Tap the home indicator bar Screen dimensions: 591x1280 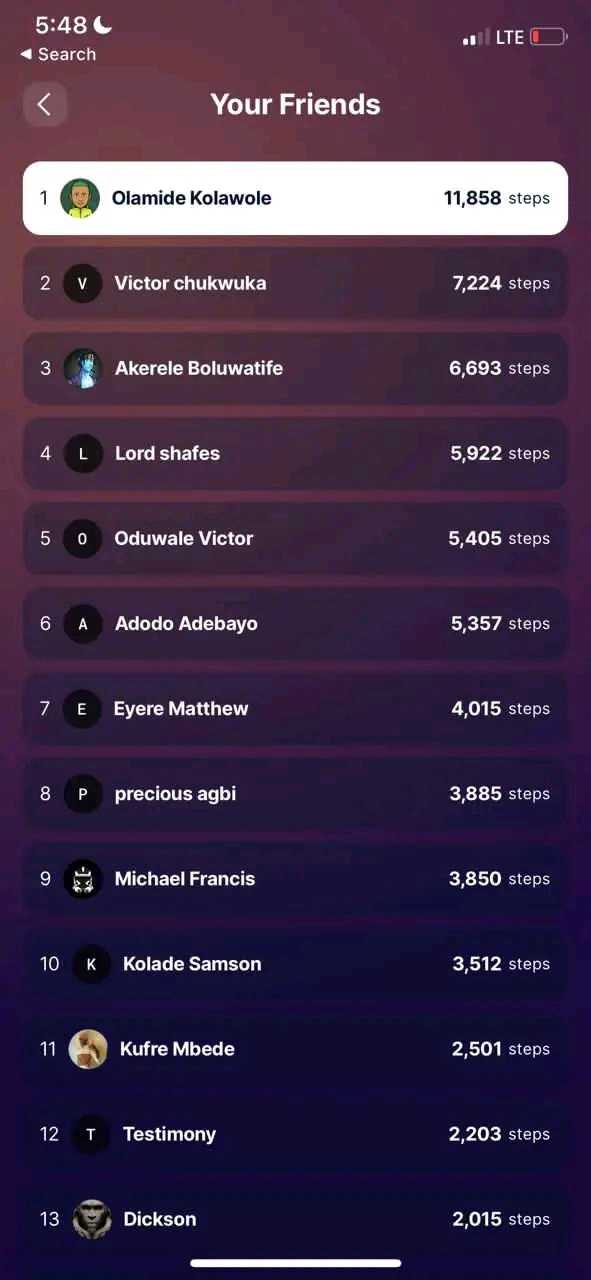(x=296, y=1263)
